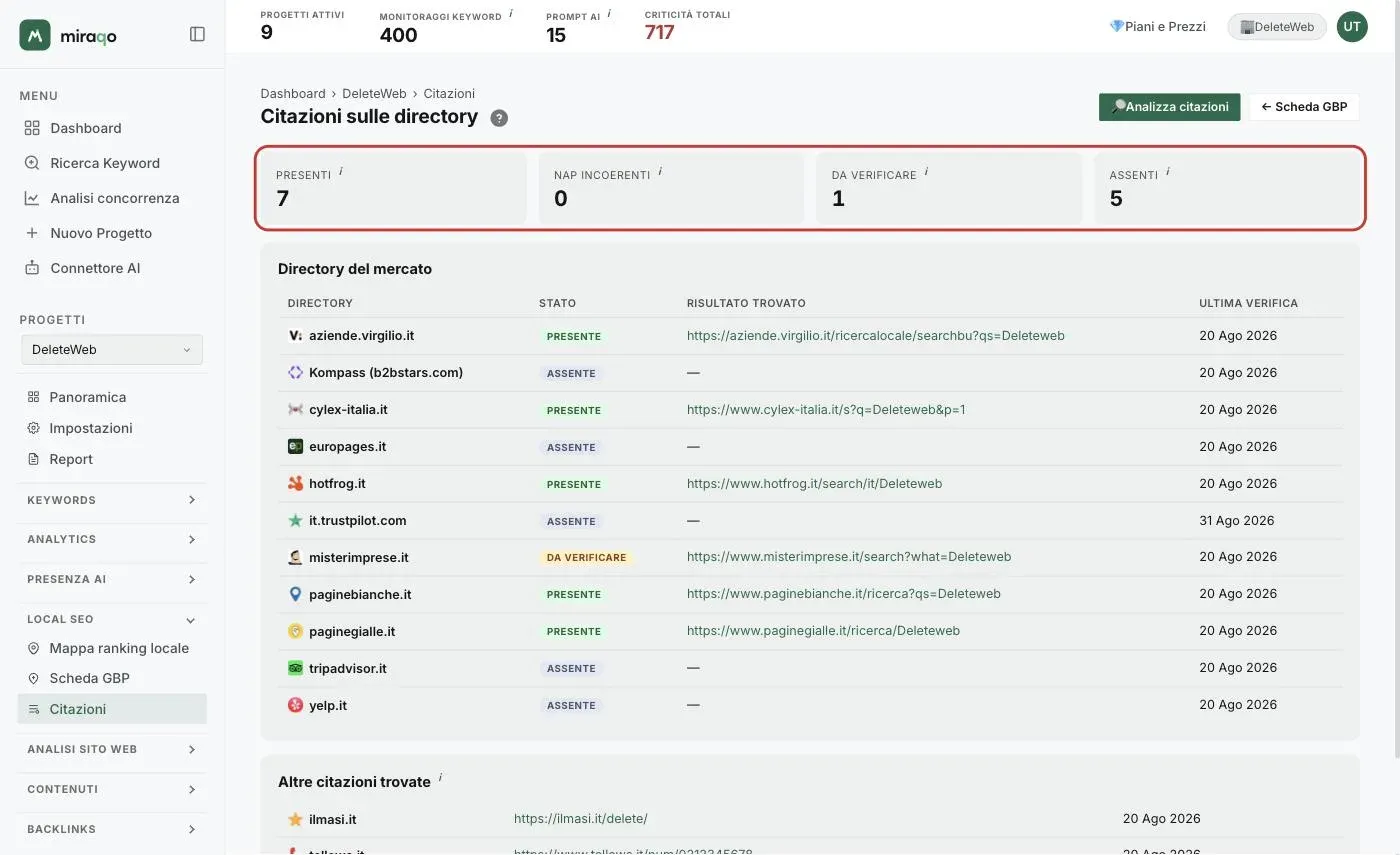
Task: Open the DeleteWeb account pill in header
Action: [x=1277, y=27]
